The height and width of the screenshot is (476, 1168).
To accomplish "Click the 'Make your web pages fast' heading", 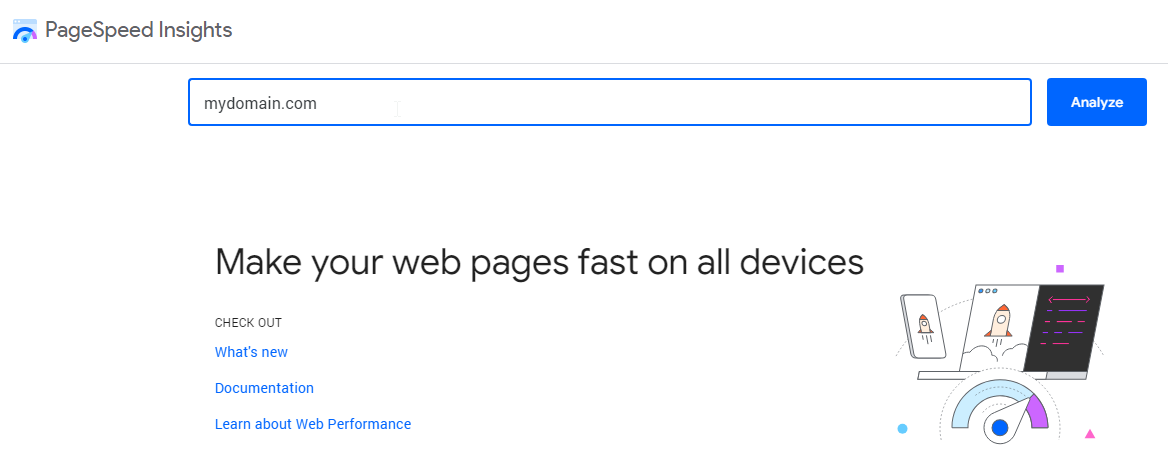I will tap(539, 262).
